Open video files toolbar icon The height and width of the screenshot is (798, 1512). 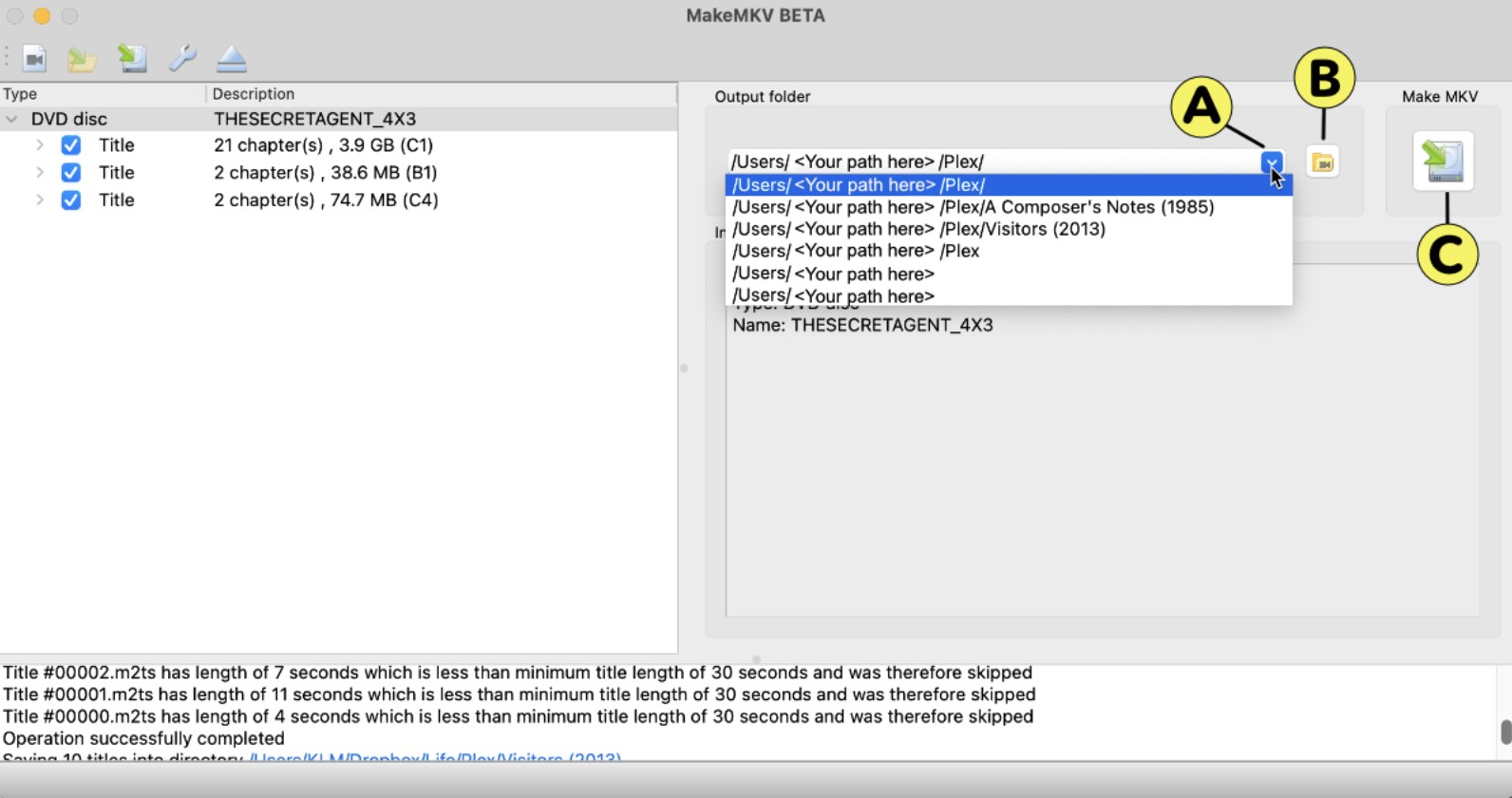coord(35,59)
